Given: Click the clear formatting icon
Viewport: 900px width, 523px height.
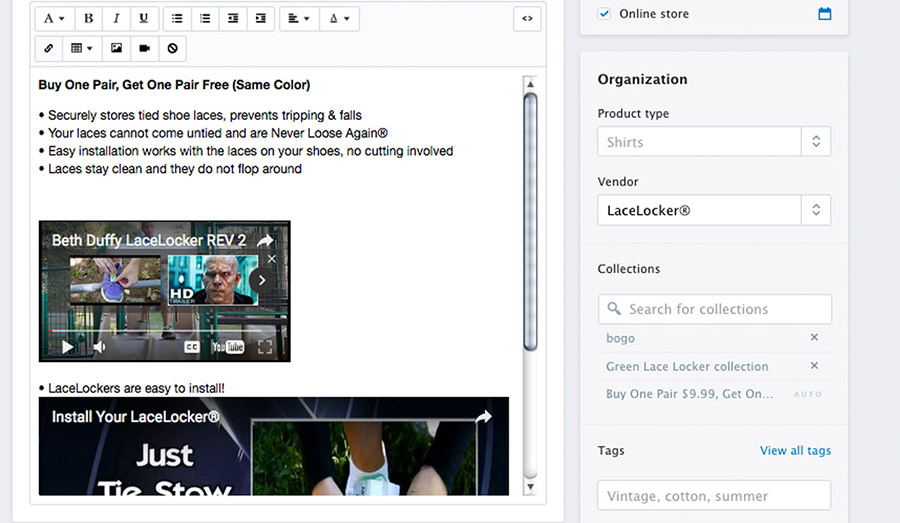Looking at the screenshot, I should (172, 48).
